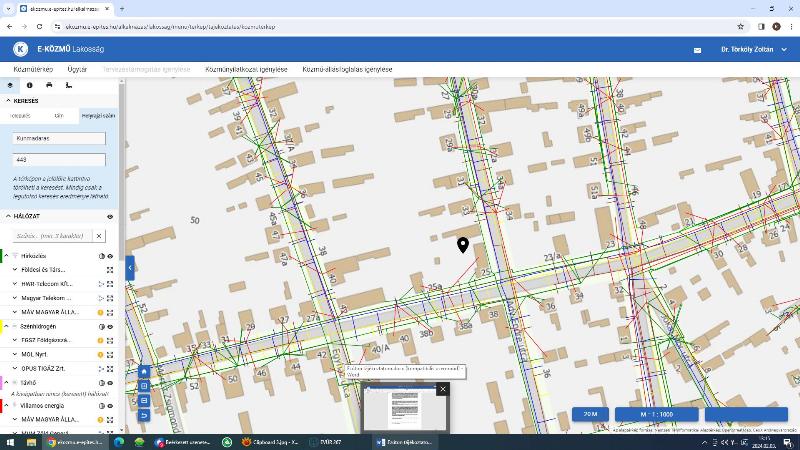Clear the network filter with X button
This screenshot has height=450, width=800.
(98, 236)
